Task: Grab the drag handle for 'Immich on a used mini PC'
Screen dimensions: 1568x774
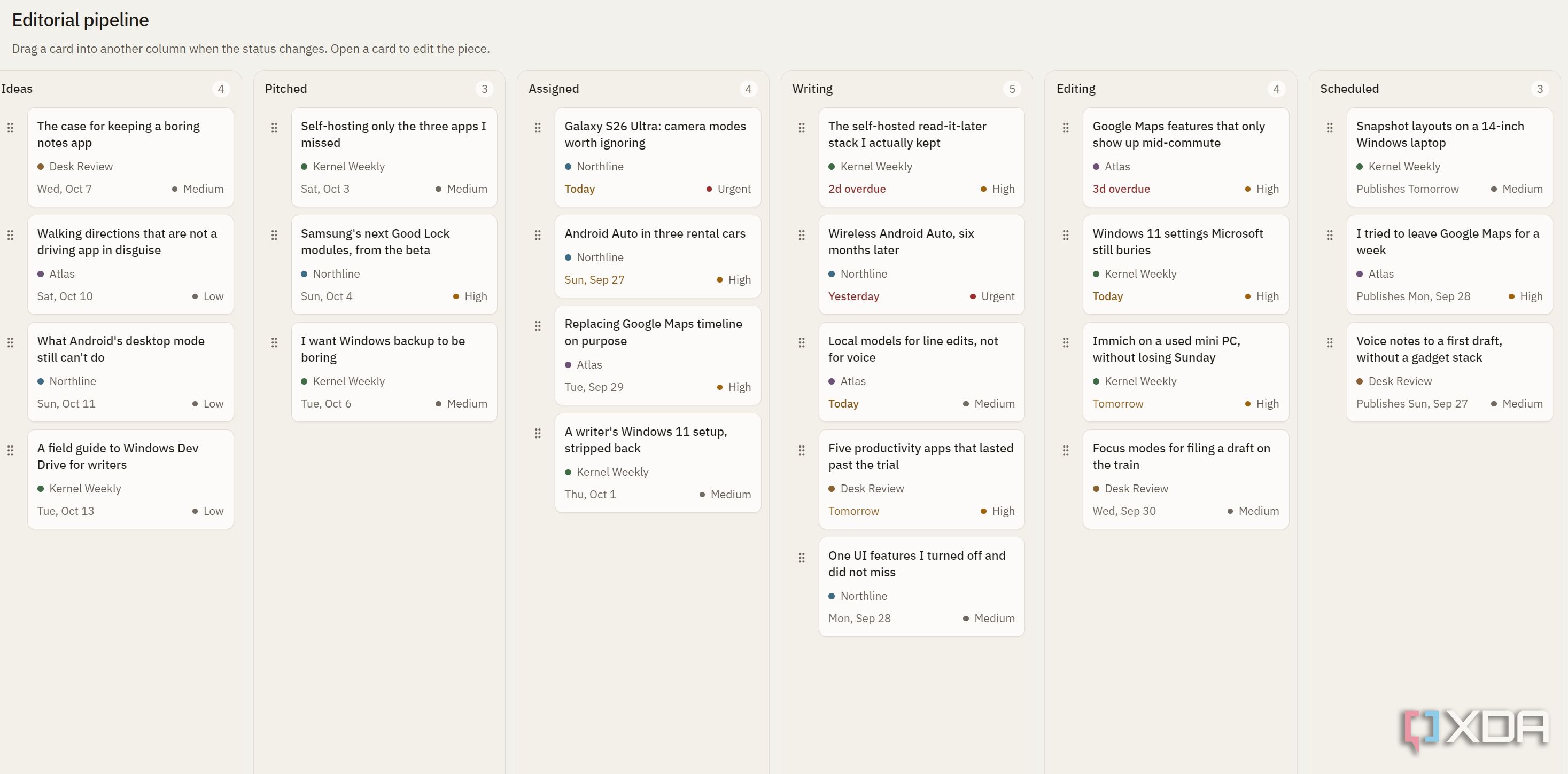Action: point(1065,342)
